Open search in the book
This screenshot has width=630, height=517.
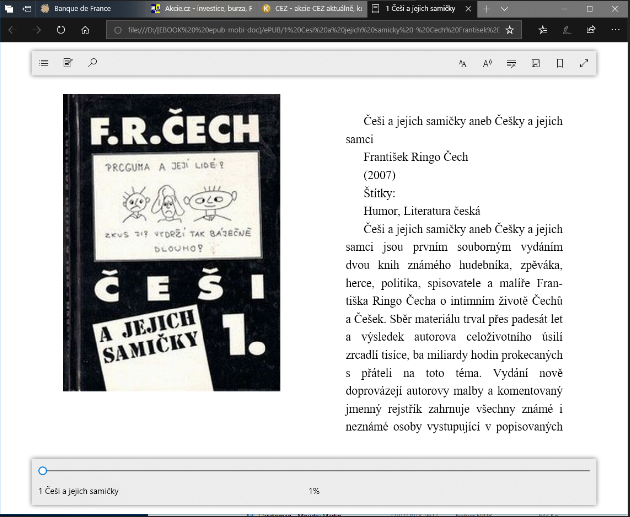pos(92,63)
